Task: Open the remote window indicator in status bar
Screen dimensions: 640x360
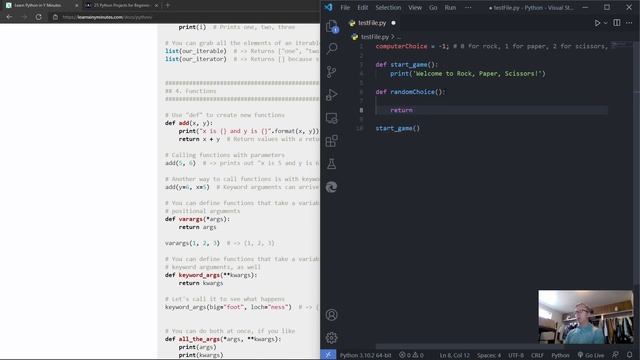Action: point(328,355)
